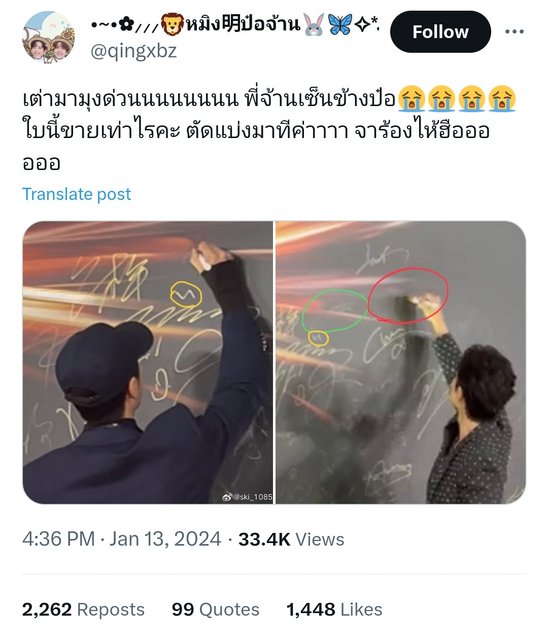The image size is (548, 640).
Task: Click the Follow button
Action: pos(440,32)
